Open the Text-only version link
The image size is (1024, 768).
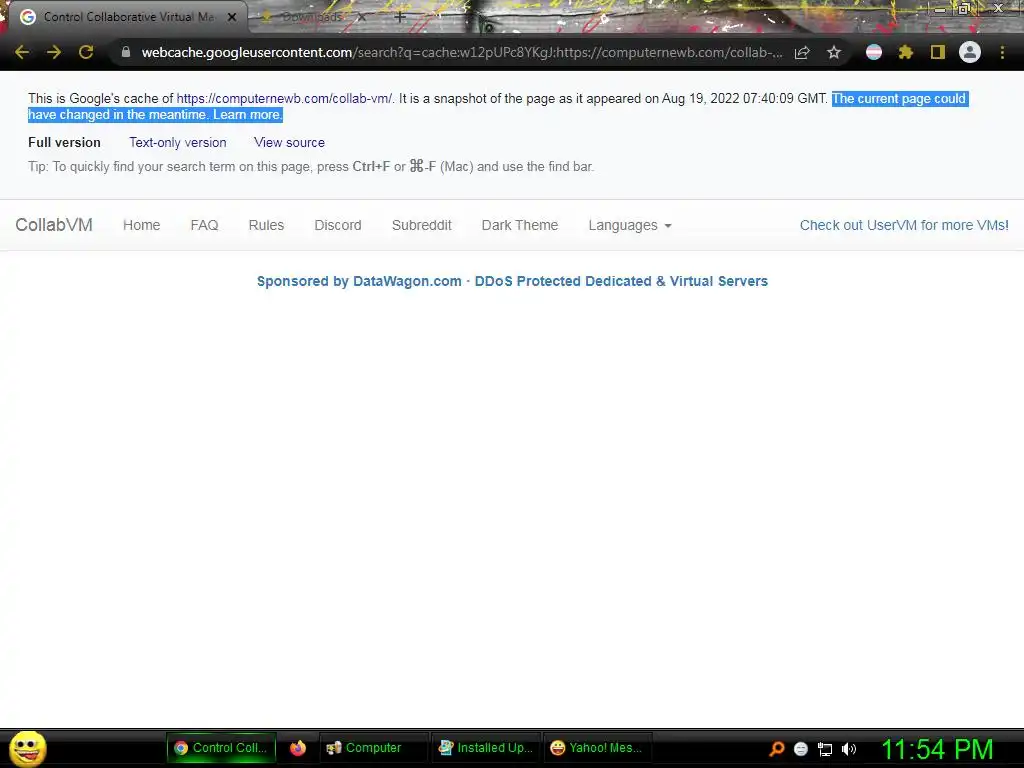pos(178,142)
